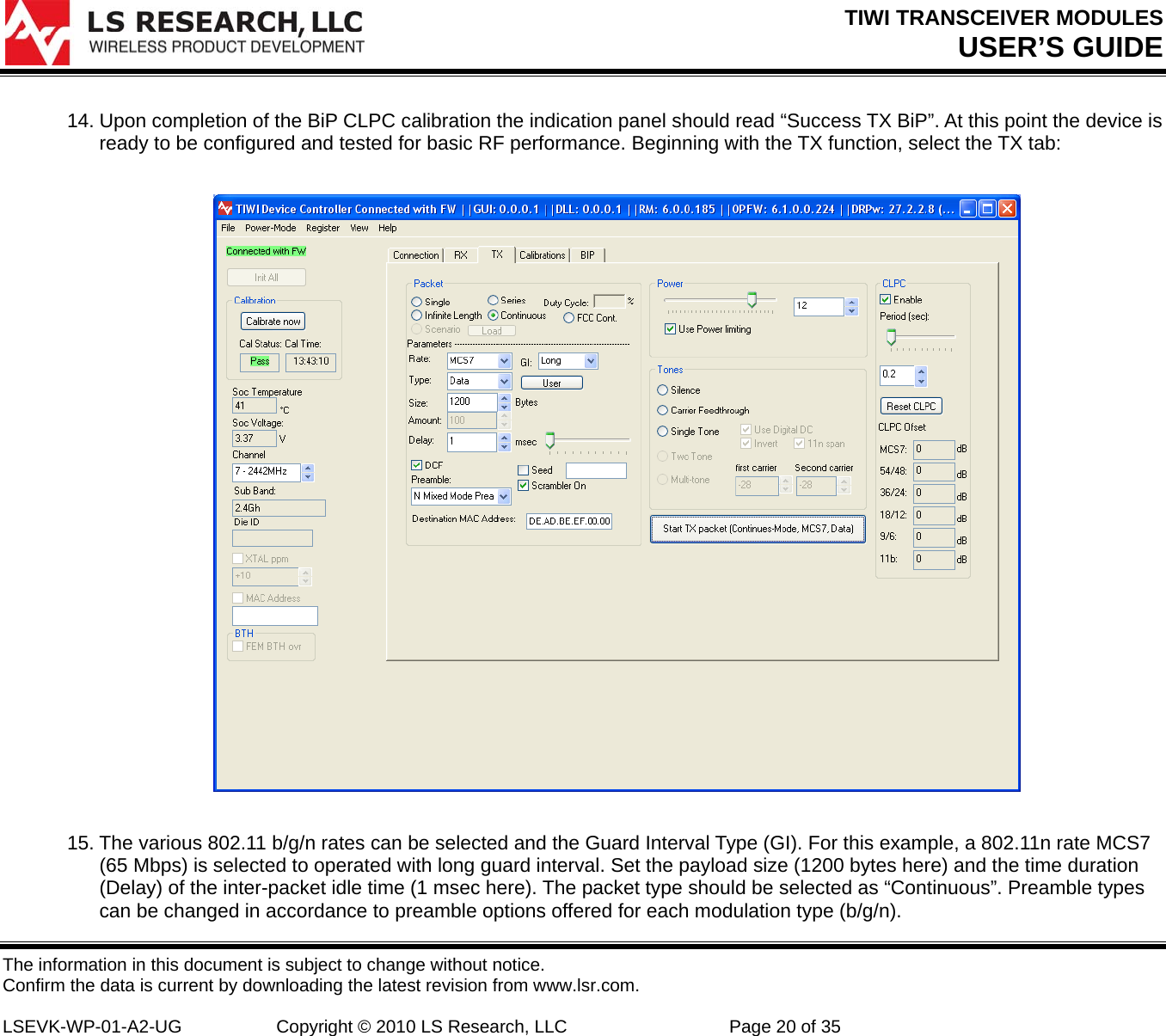
Task: Close the TIWI Device Controller window
Action: (1007, 208)
